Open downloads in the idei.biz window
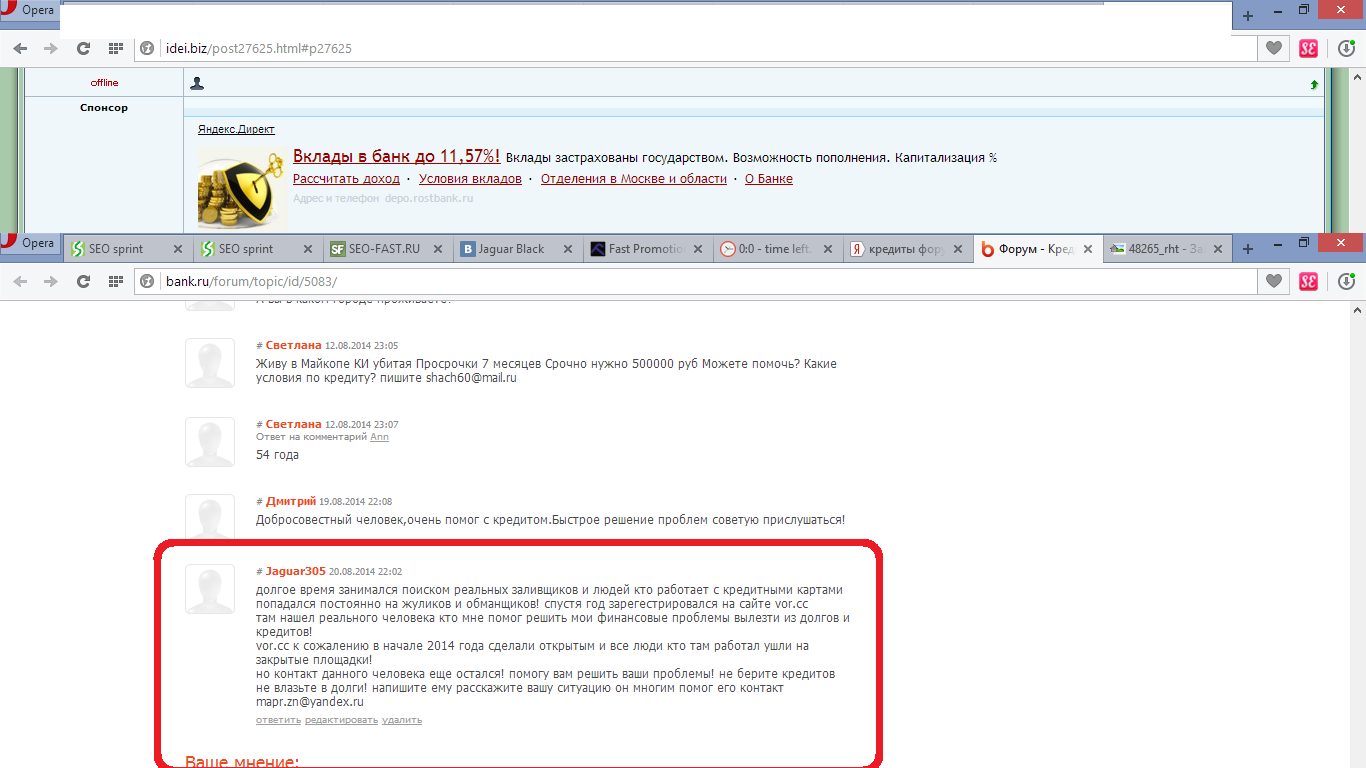This screenshot has width=1366, height=768. (x=1345, y=48)
